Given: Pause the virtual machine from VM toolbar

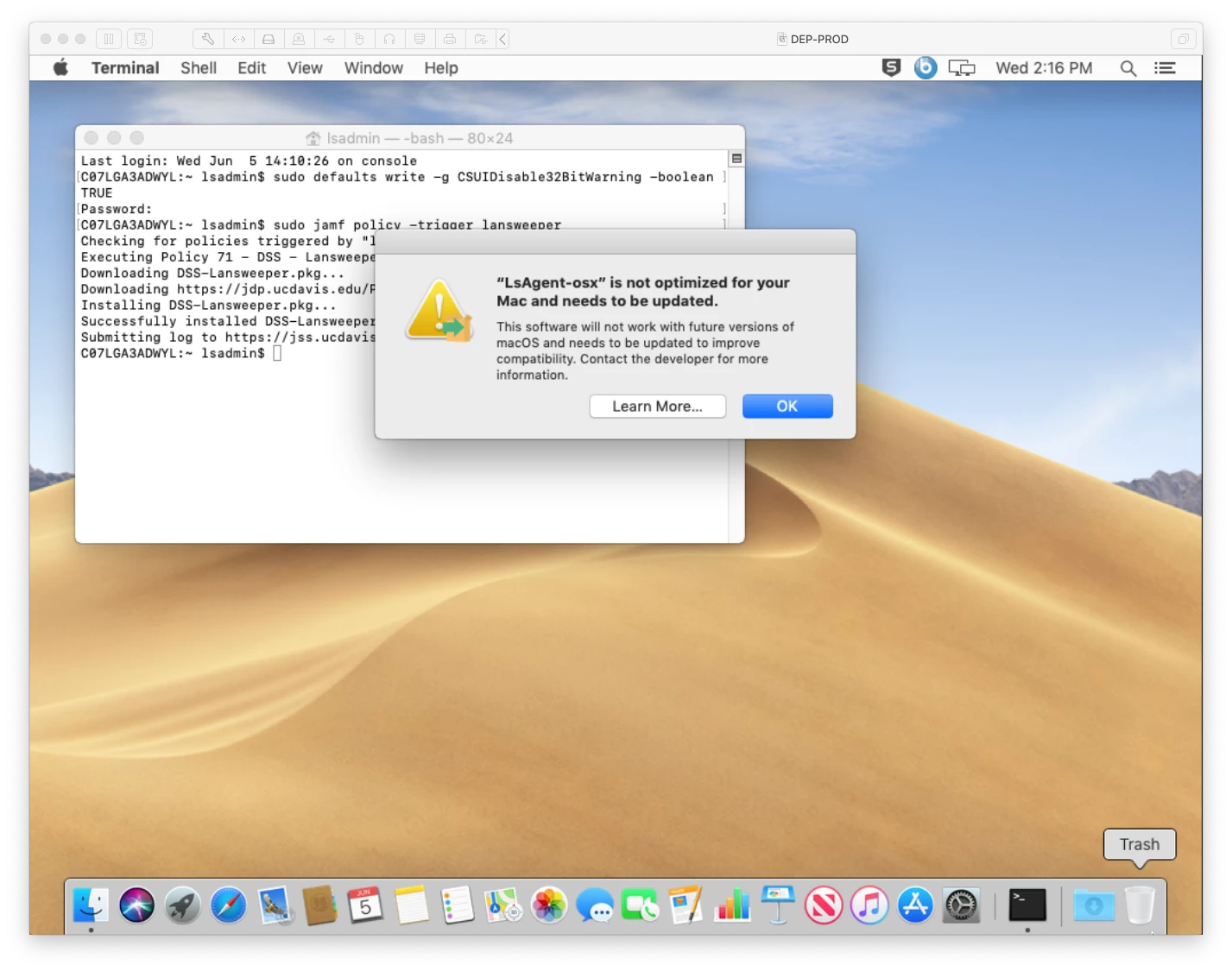Looking at the screenshot, I should point(109,39).
